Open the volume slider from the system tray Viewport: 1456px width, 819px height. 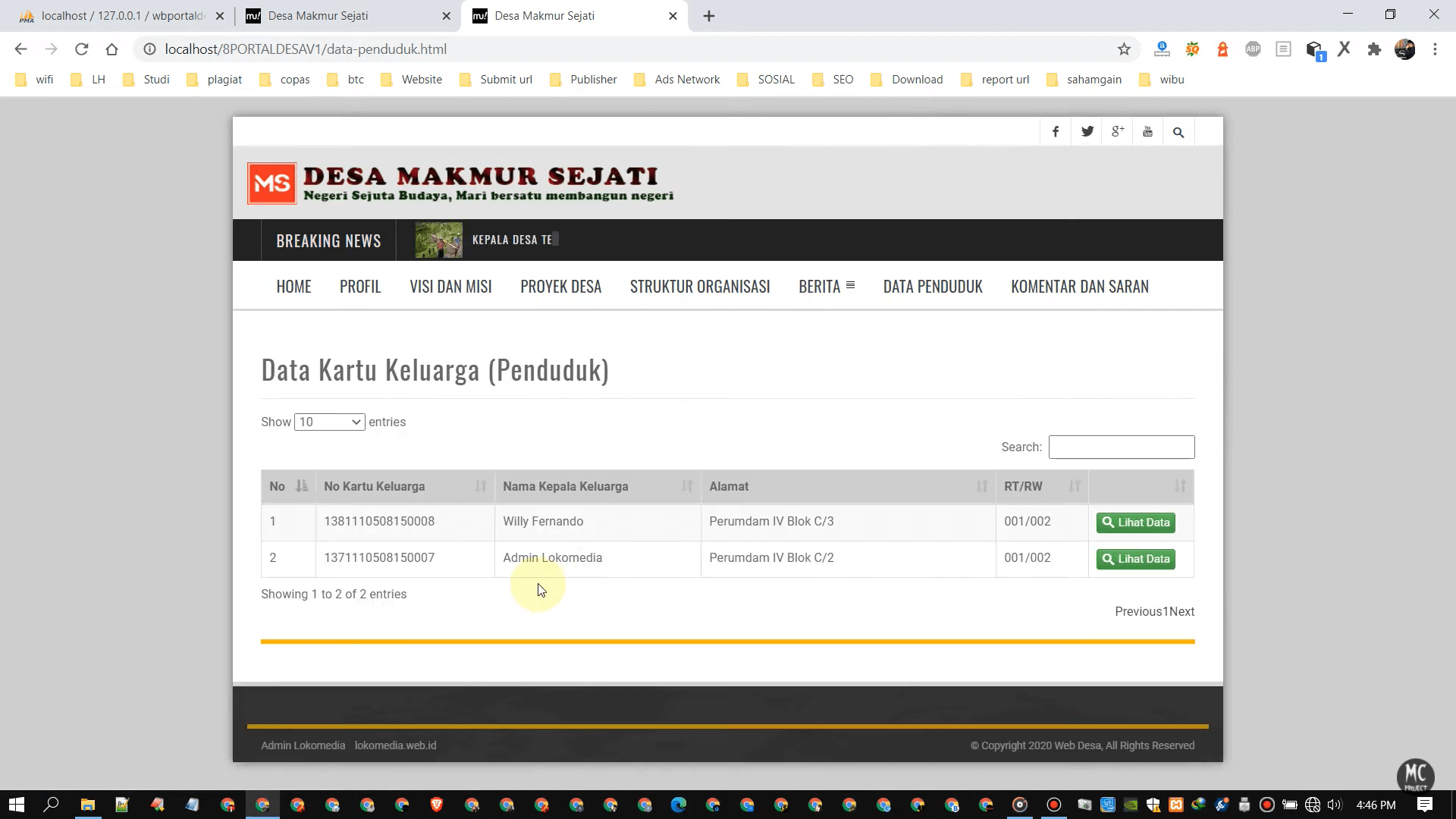[x=1332, y=805]
